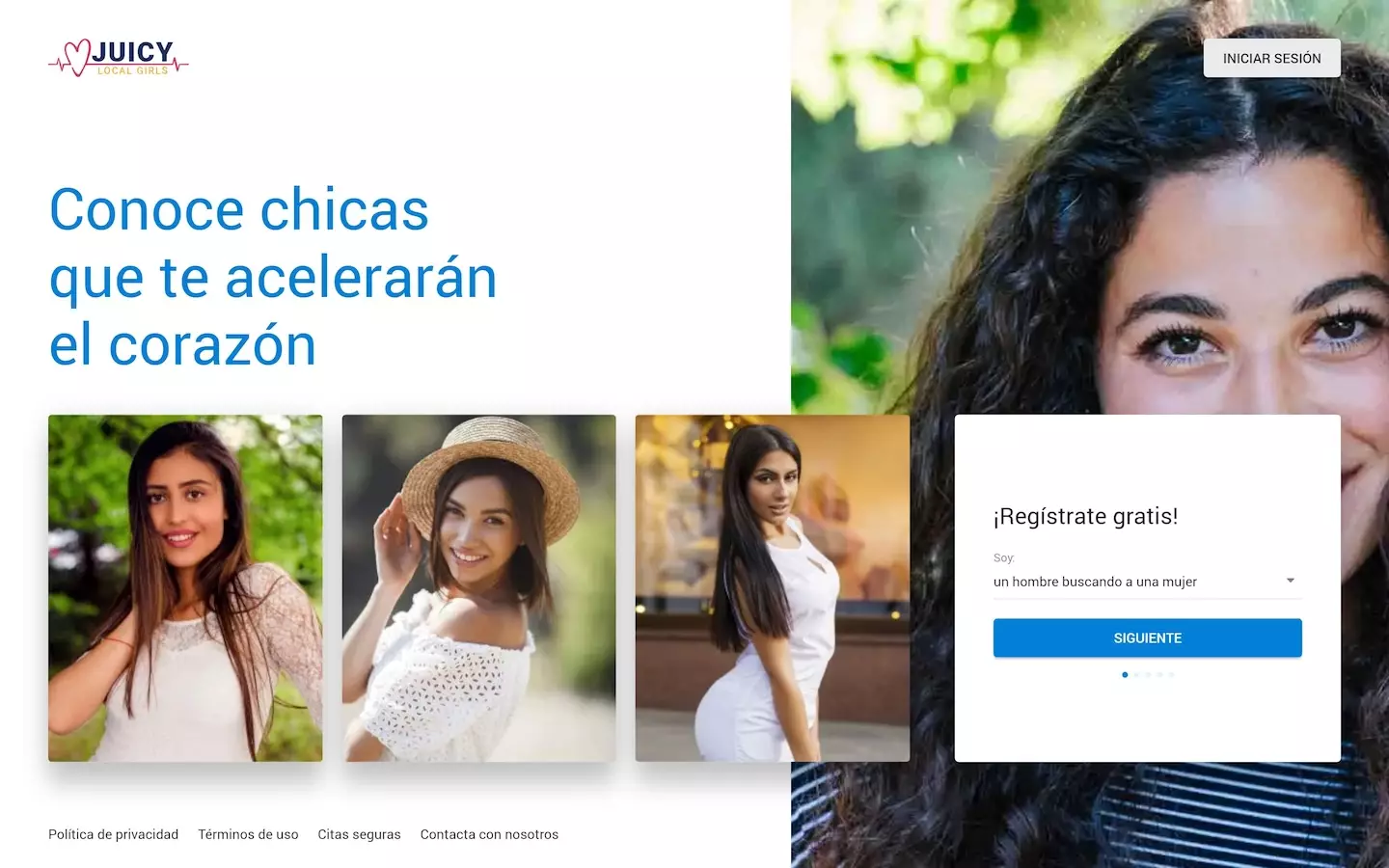This screenshot has width=1389, height=868.
Task: Click the INICIAR SESIÓN button
Action: coord(1271,58)
